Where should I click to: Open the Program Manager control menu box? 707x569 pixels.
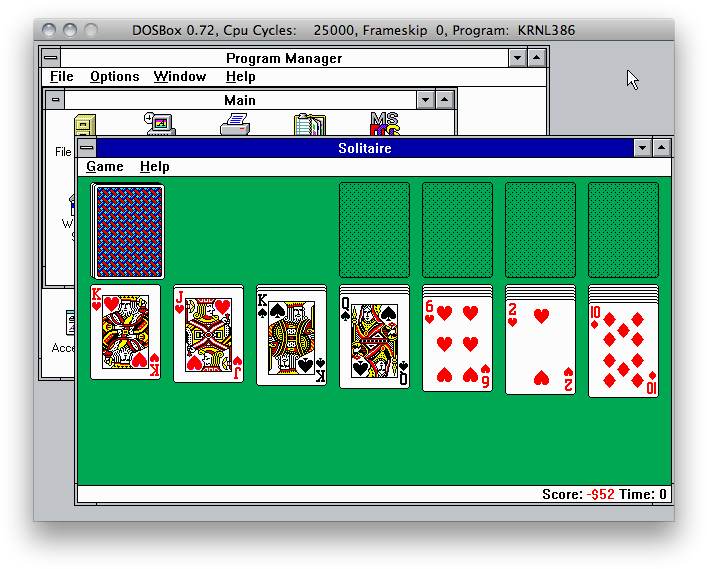[x=51, y=58]
